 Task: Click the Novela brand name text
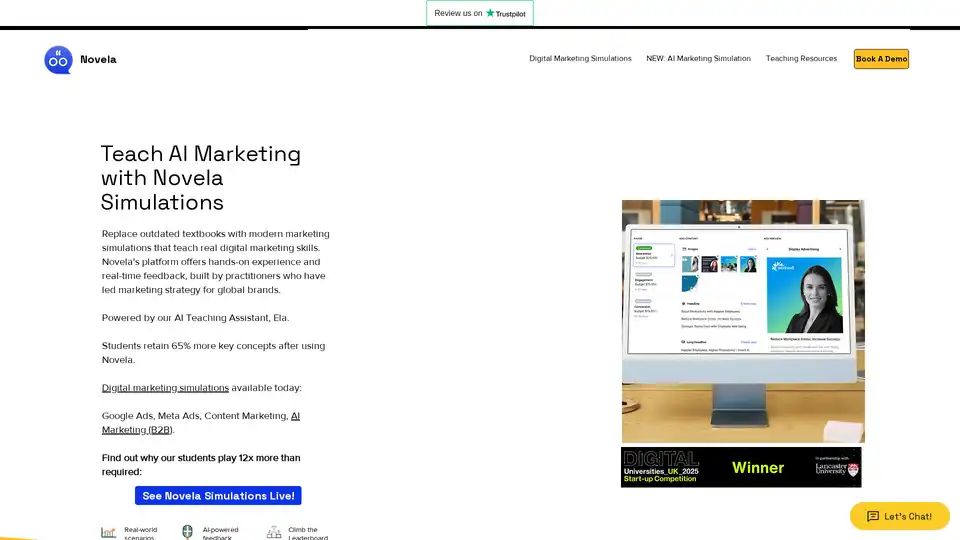point(98,59)
